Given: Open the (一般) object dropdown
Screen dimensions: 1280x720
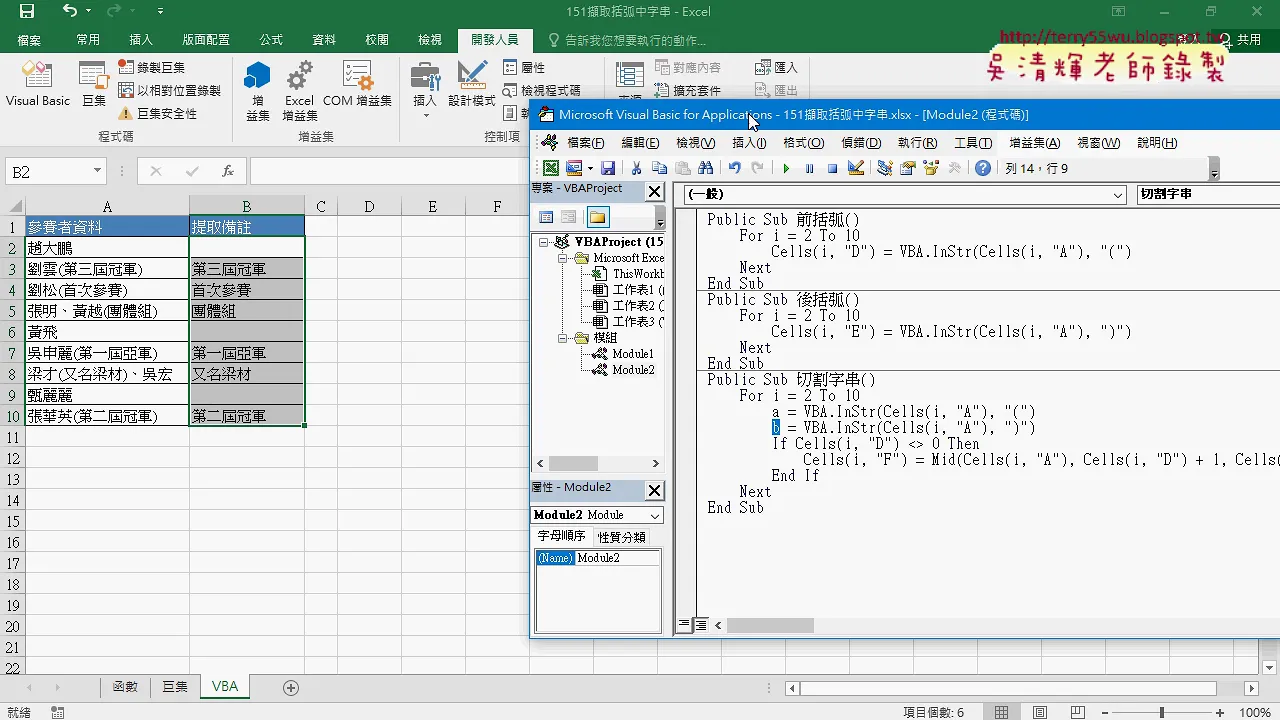Looking at the screenshot, I should click(x=1118, y=194).
